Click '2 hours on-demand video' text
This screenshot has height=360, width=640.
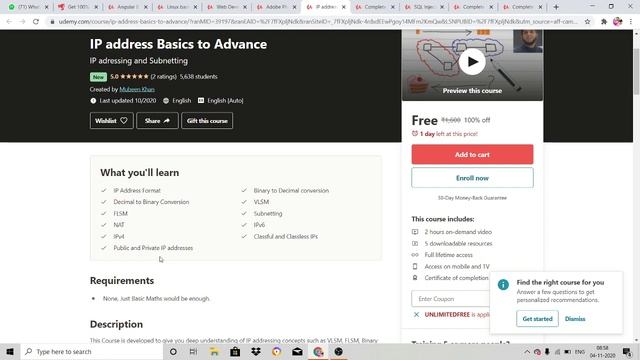coord(458,232)
